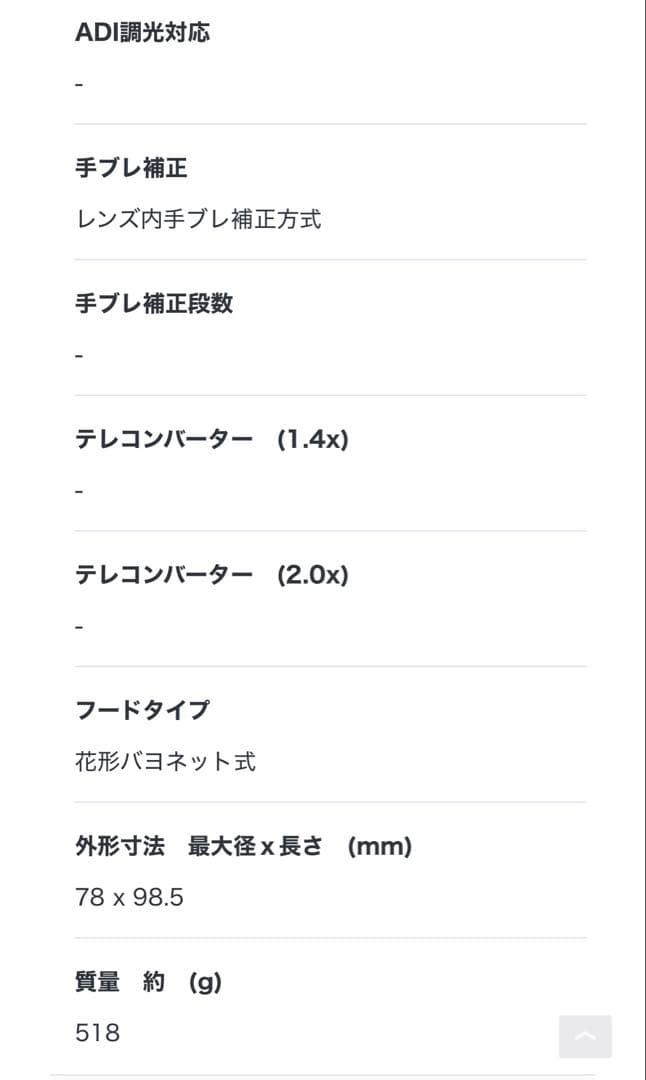This screenshot has height=1080, width=646.
Task: Tap the scroll-to-top arrow button
Action: coord(585,1037)
